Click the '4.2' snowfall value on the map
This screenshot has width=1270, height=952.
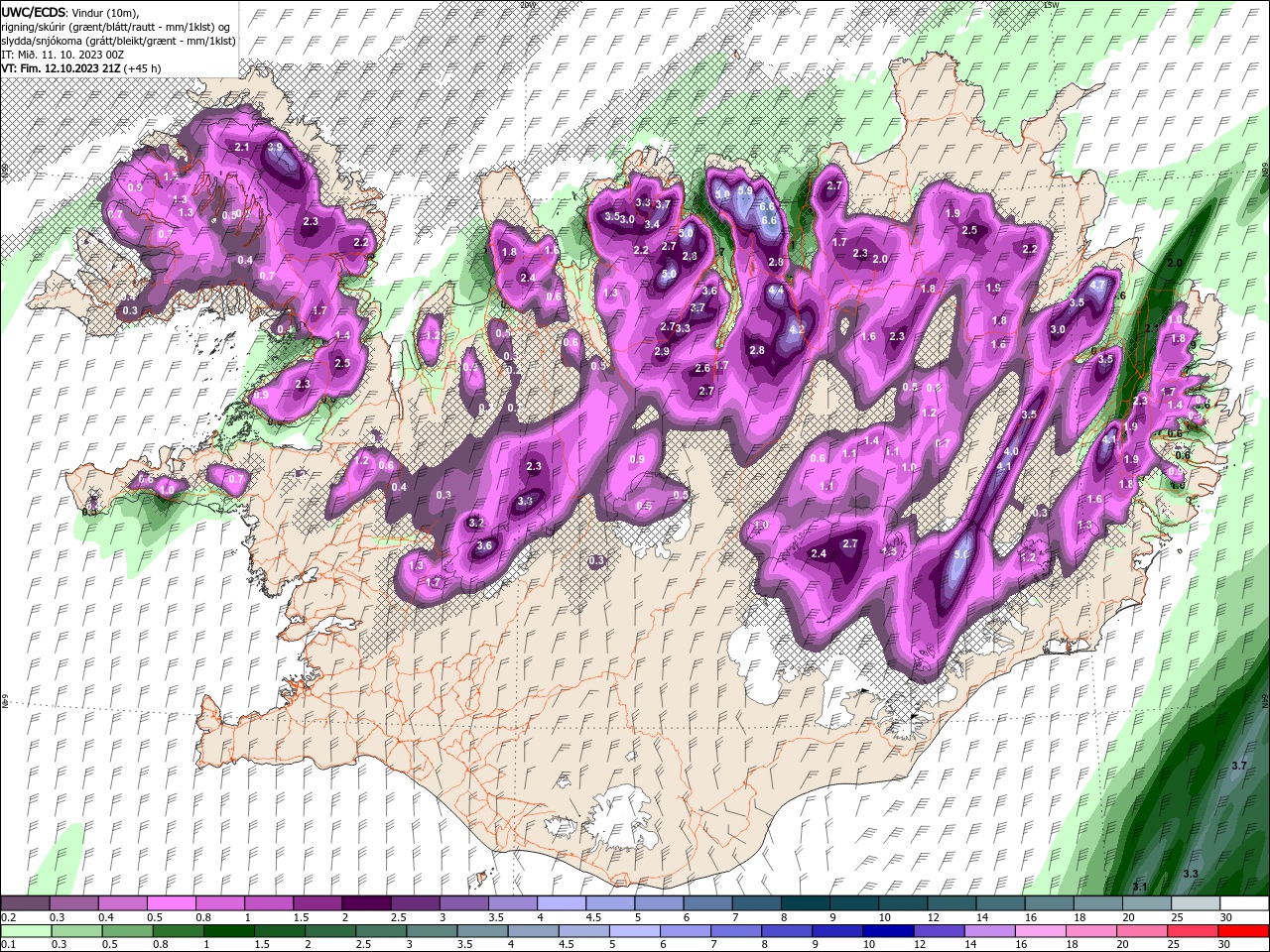[796, 330]
